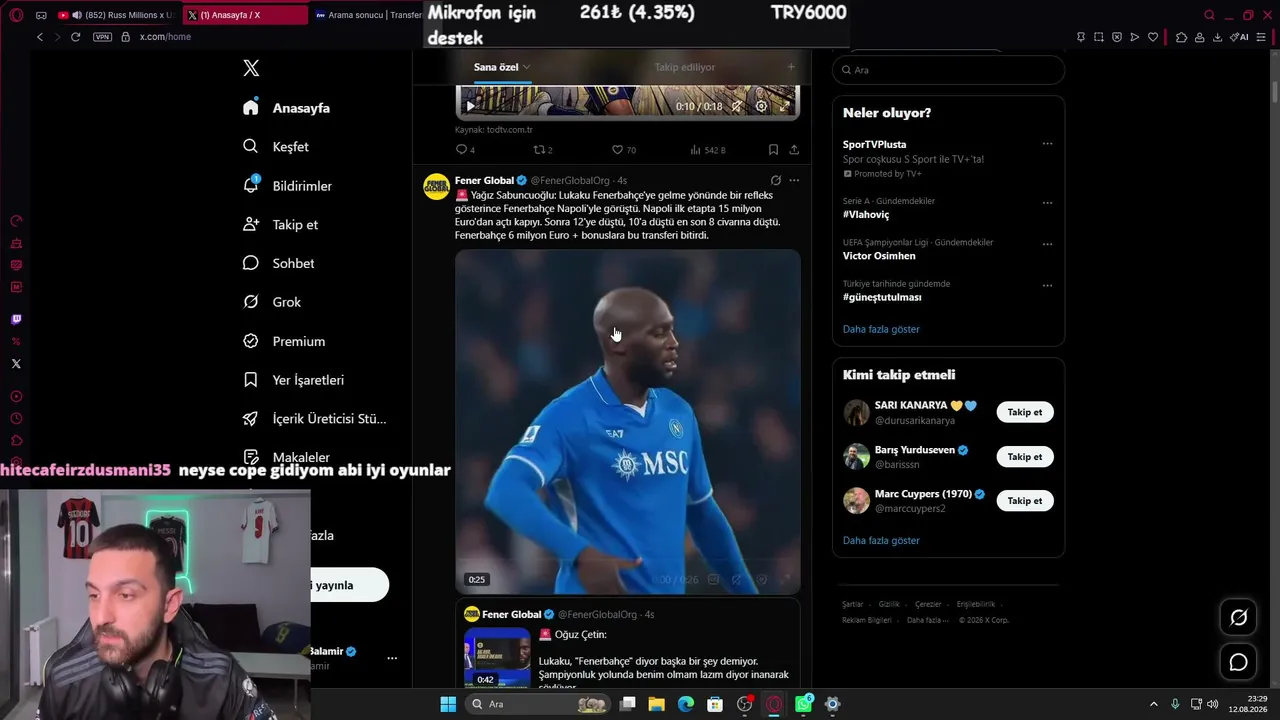1280x720 pixels.
Task: Open the floating messages chat button
Action: 1238,662
